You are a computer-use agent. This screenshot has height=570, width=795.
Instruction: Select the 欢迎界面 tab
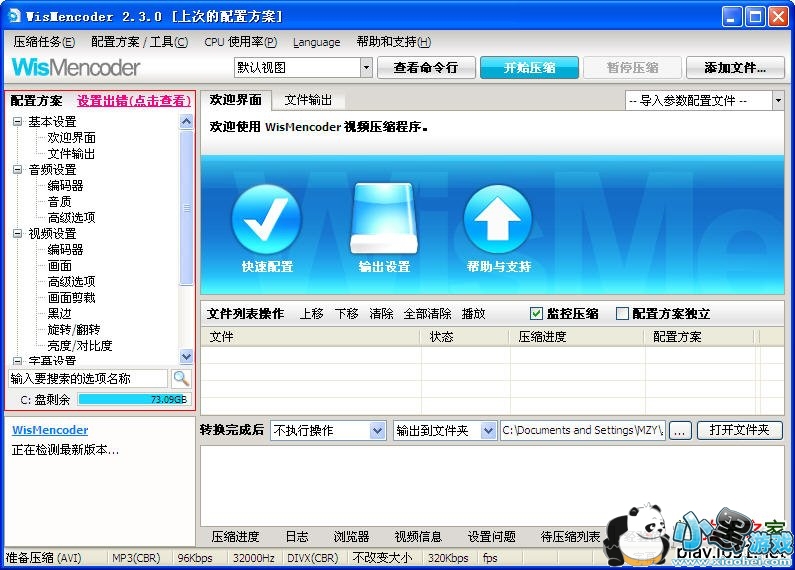coord(236,99)
